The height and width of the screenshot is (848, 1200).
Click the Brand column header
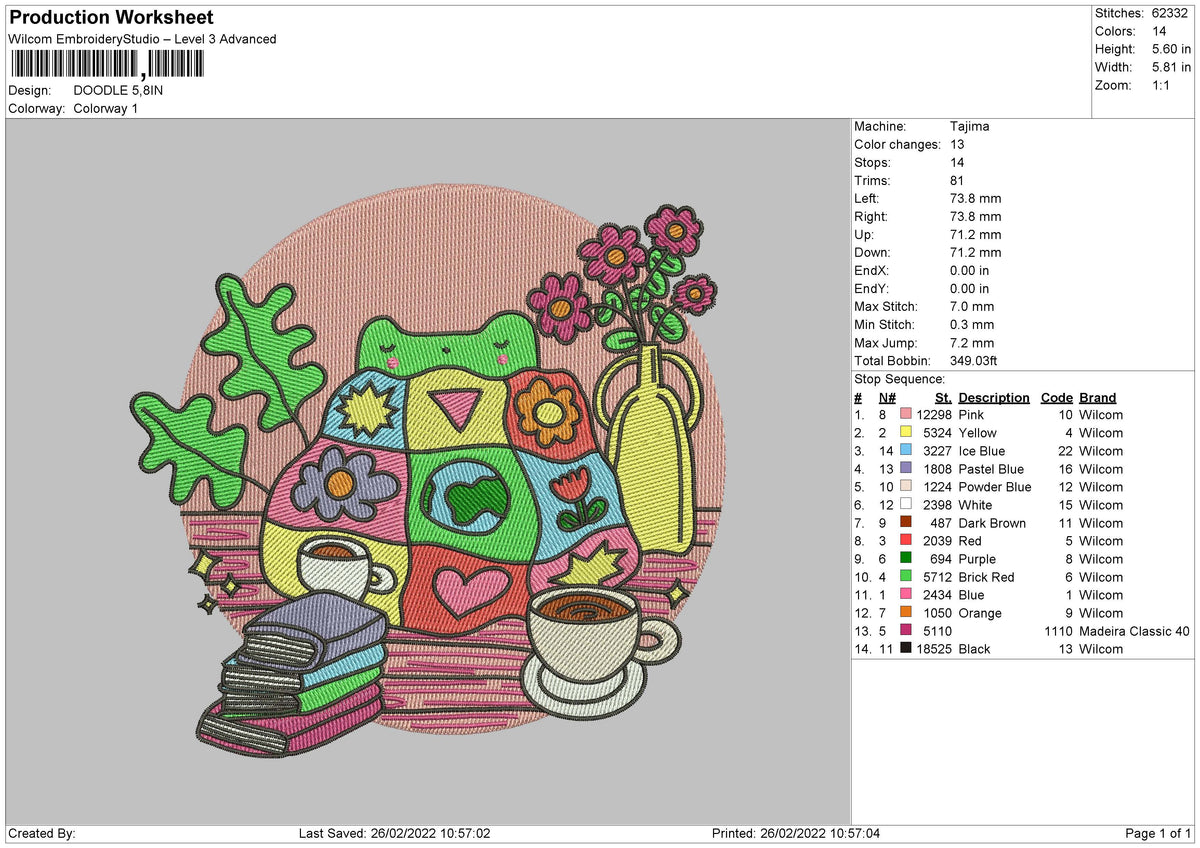(x=1098, y=397)
